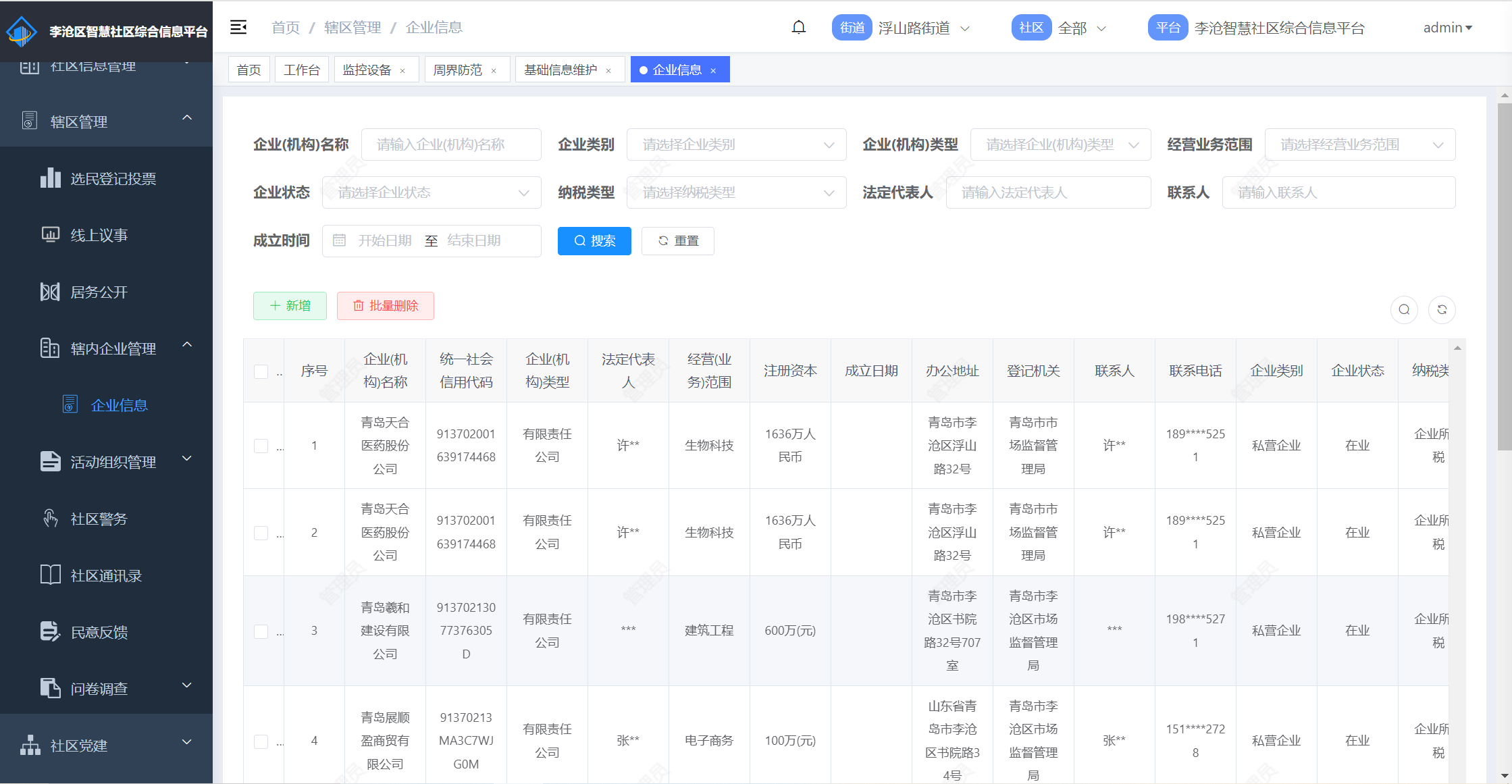Image resolution: width=1512 pixels, height=784 pixels.
Task: Open the notification bell
Action: coord(799,27)
